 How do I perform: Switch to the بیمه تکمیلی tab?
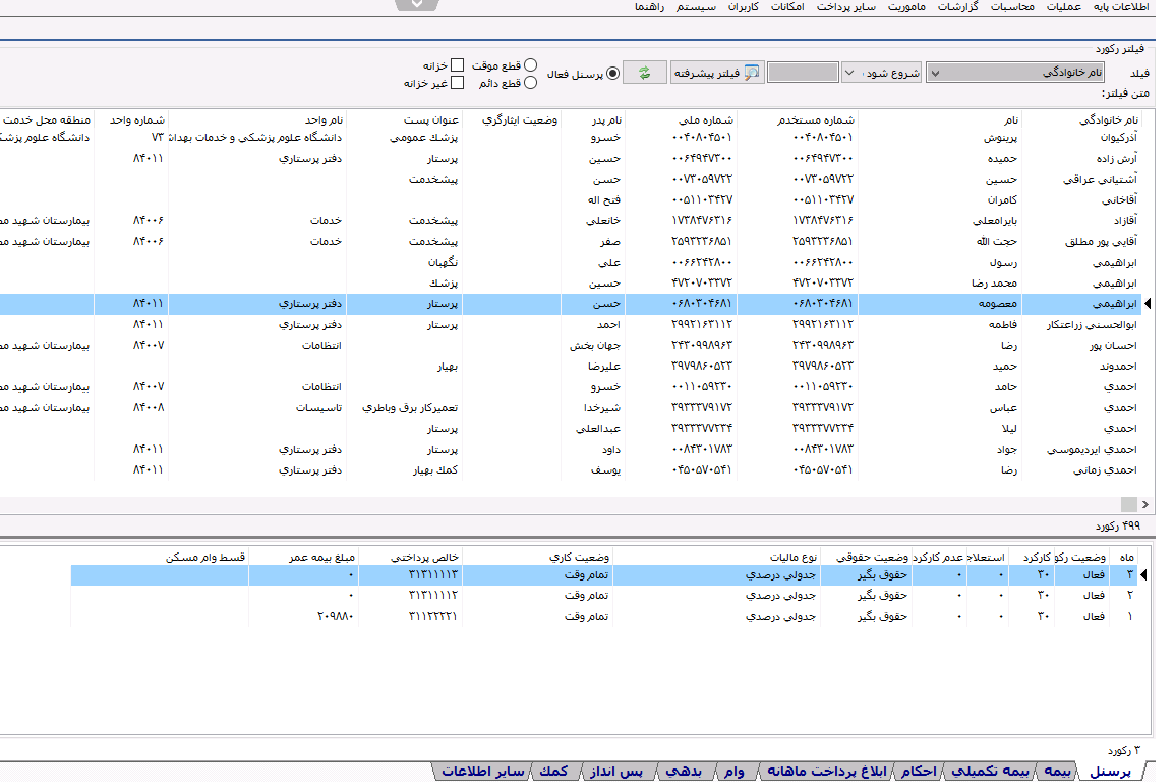click(990, 772)
